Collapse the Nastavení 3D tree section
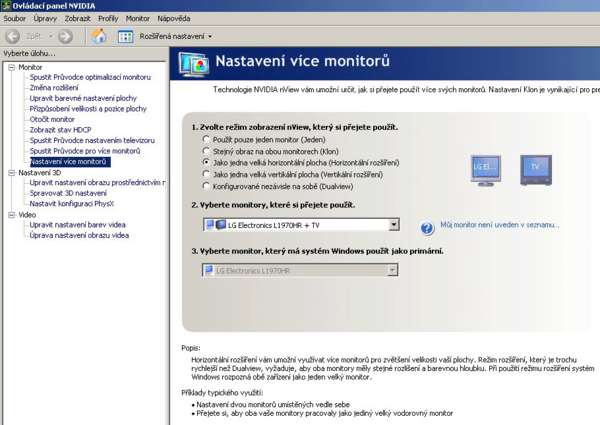The width and height of the screenshot is (600, 425). tap(11, 173)
